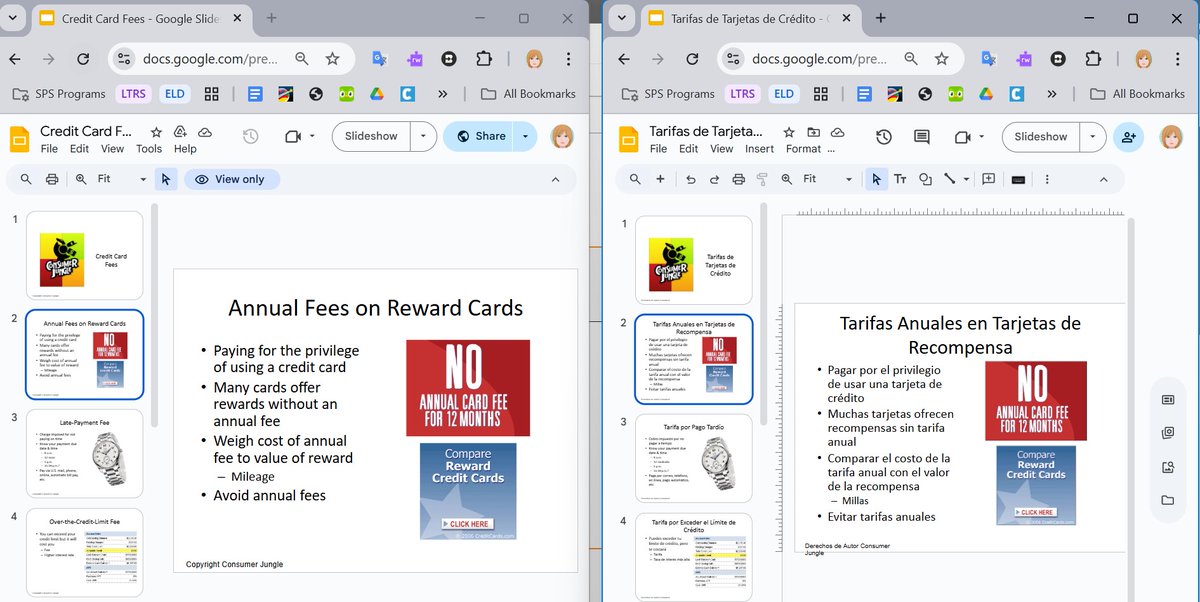Select slide 3 Late-Payment Fee thumbnail

[84, 453]
